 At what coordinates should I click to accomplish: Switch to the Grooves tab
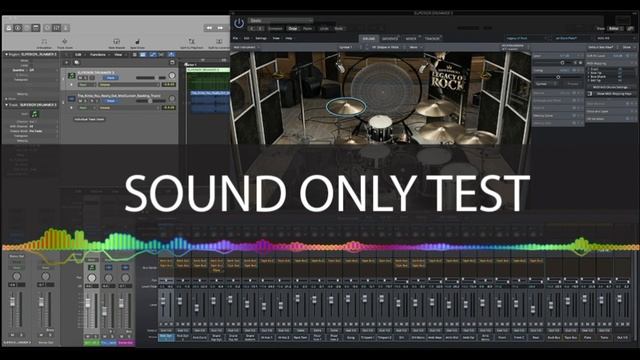coord(390,39)
